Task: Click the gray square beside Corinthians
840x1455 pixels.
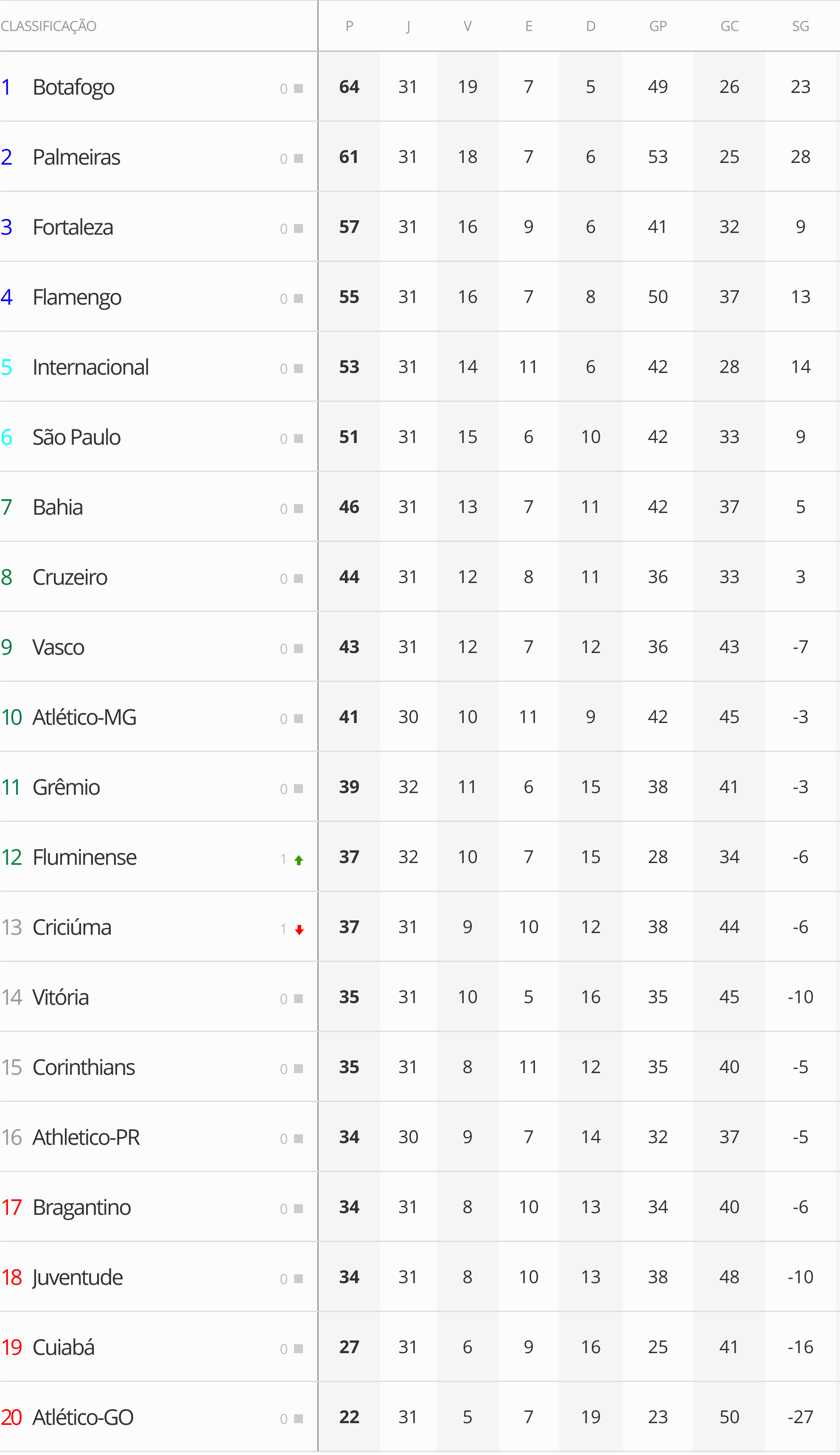Action: click(x=298, y=1068)
